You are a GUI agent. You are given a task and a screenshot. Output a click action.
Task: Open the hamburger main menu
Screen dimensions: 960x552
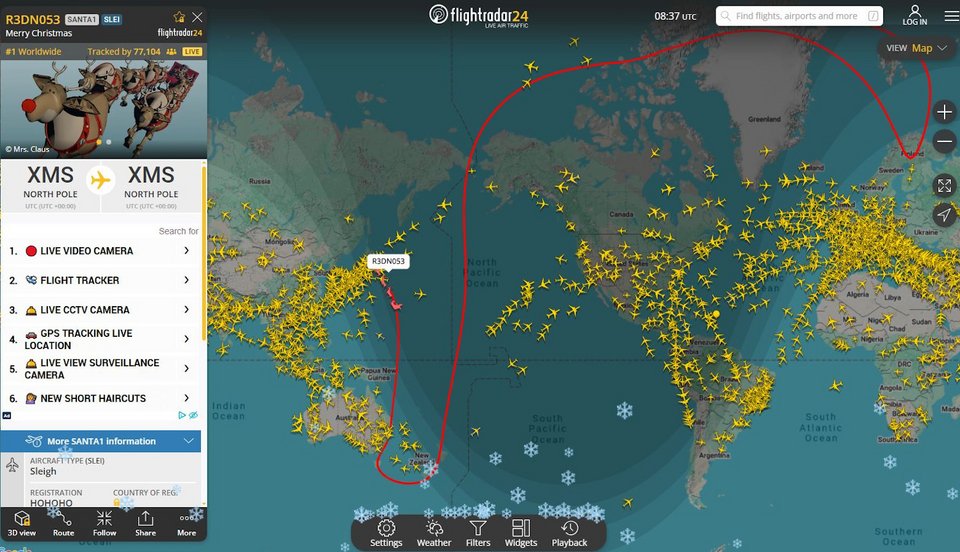950,16
